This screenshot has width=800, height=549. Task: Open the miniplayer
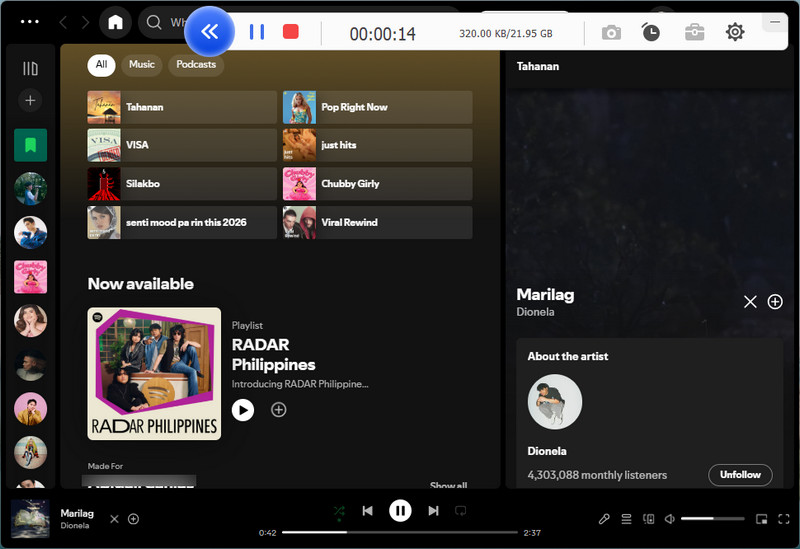761,519
